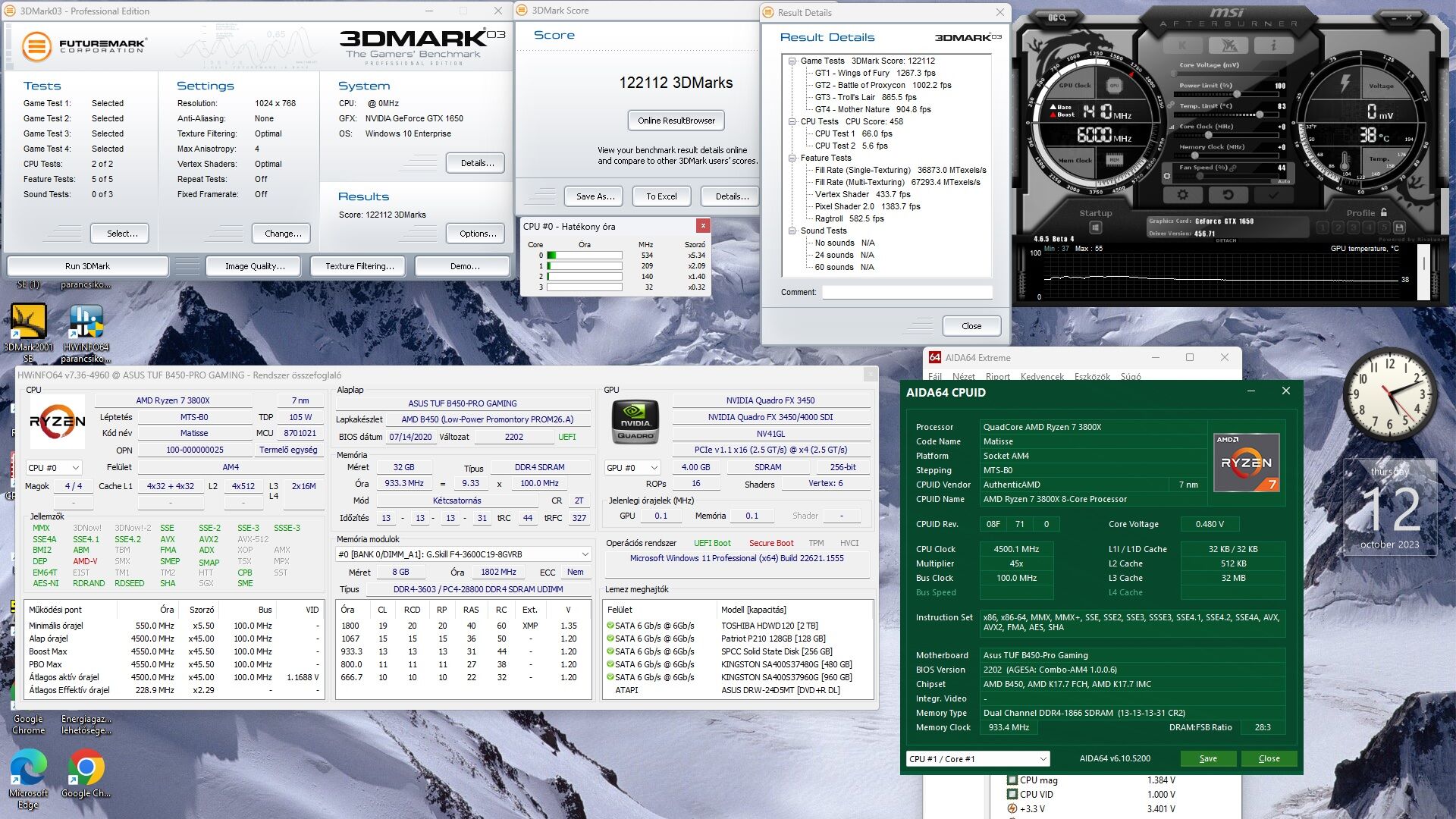The image size is (1456, 819).
Task: Toggle the fan speed Auto mode
Action: [1283, 181]
